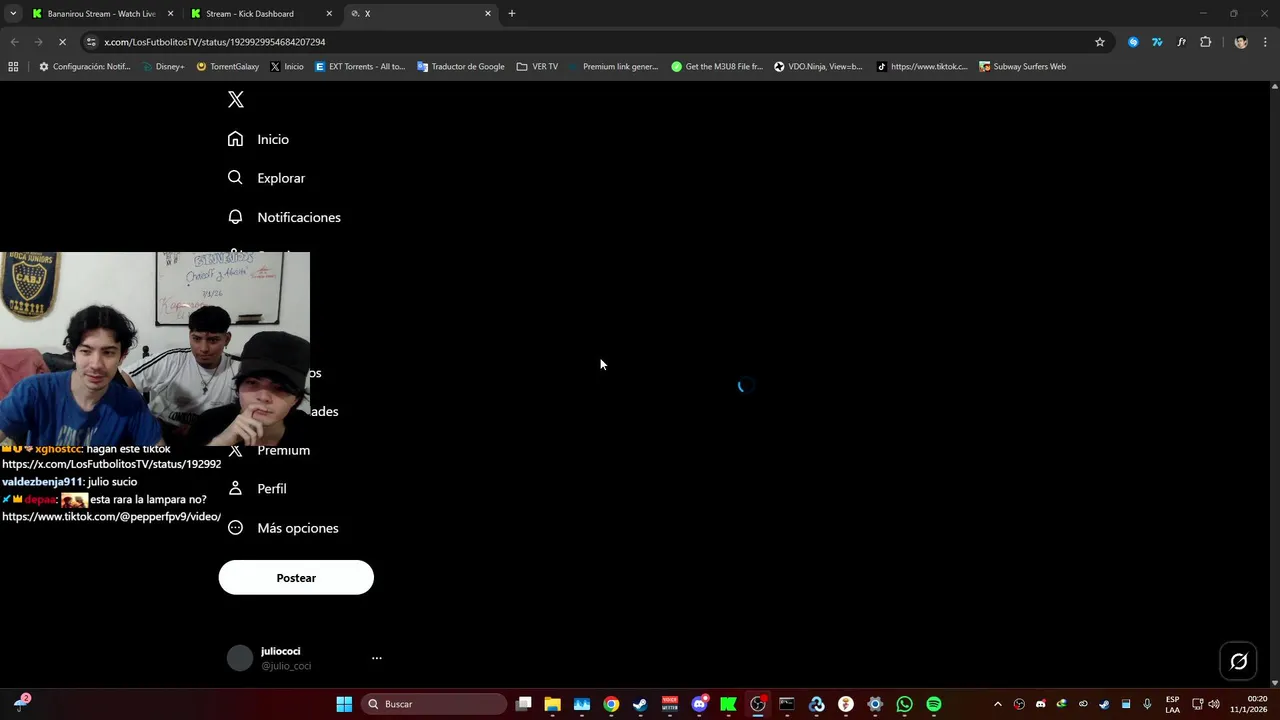The image size is (1280, 720).
Task: Open the Traductor de Google bookmark
Action: [x=461, y=66]
